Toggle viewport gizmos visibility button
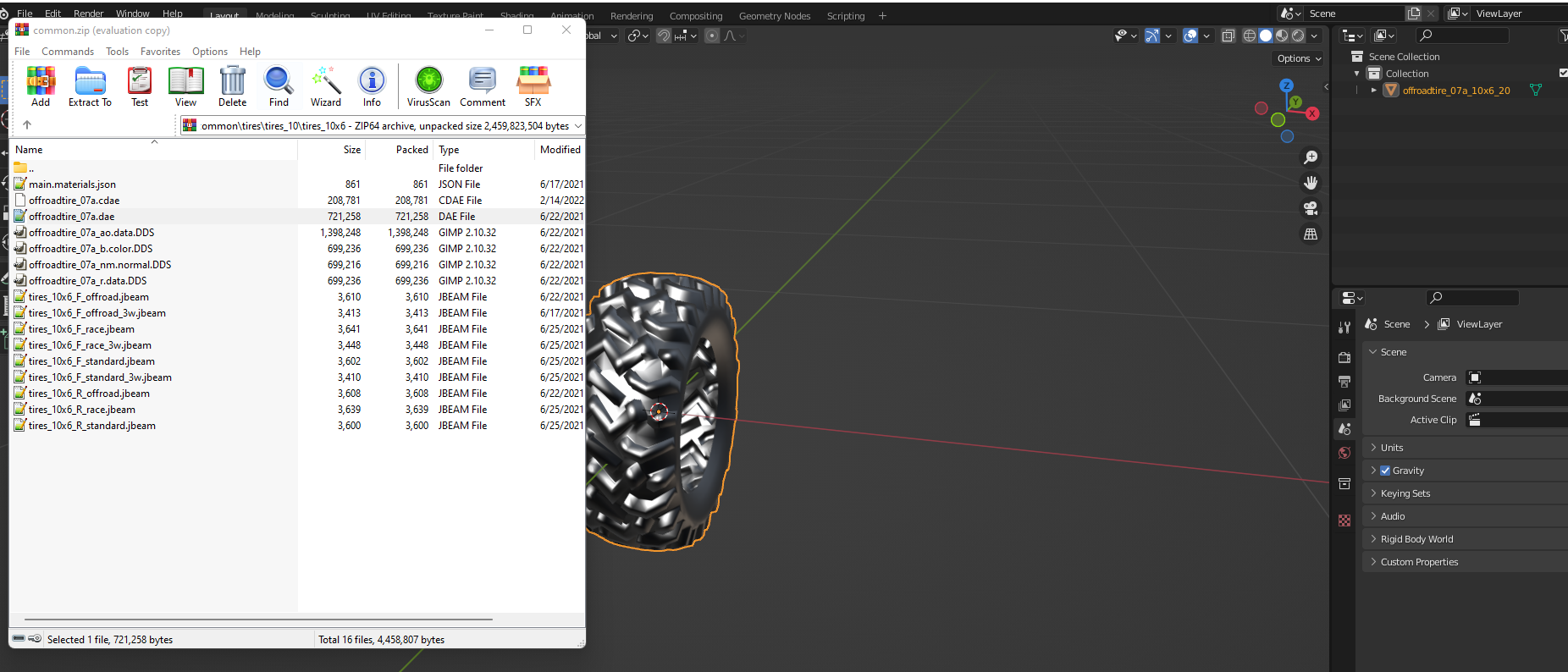1568x672 pixels. (x=1151, y=36)
